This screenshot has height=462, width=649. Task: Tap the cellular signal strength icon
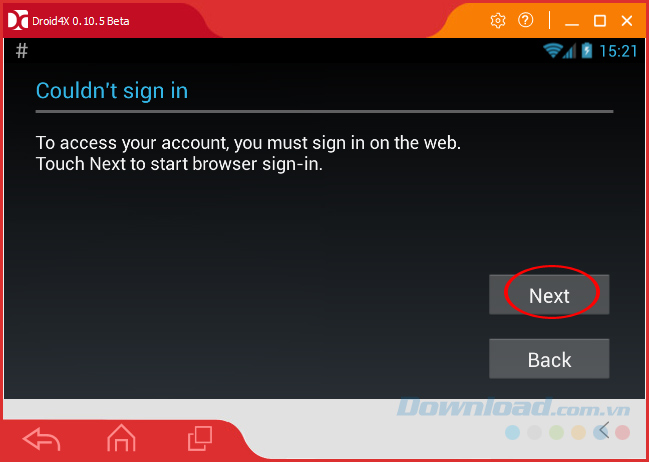pyautogui.click(x=570, y=52)
